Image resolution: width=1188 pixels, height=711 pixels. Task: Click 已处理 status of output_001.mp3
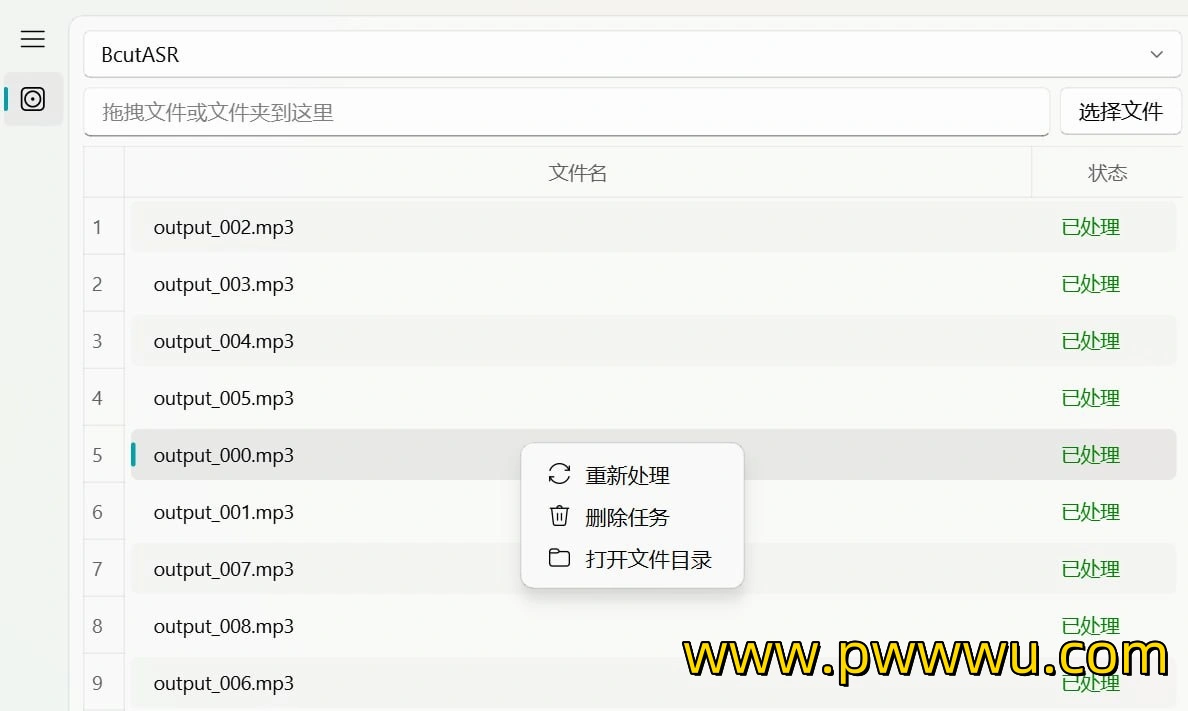click(x=1090, y=512)
